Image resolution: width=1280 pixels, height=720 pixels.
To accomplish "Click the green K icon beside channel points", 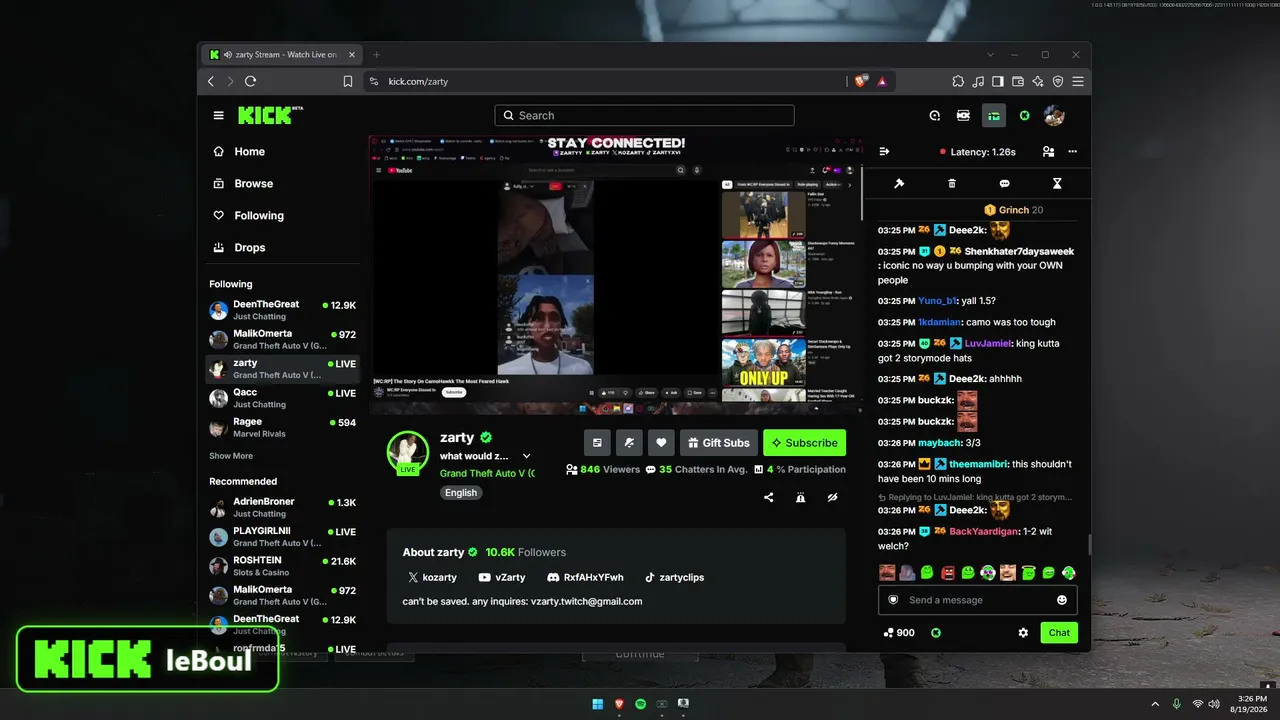I will [936, 632].
